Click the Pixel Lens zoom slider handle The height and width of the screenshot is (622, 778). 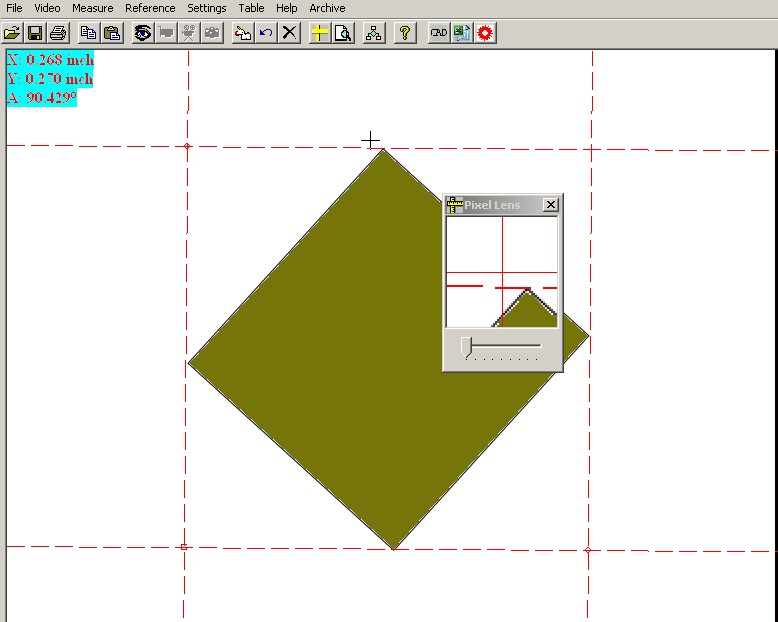tap(466, 346)
